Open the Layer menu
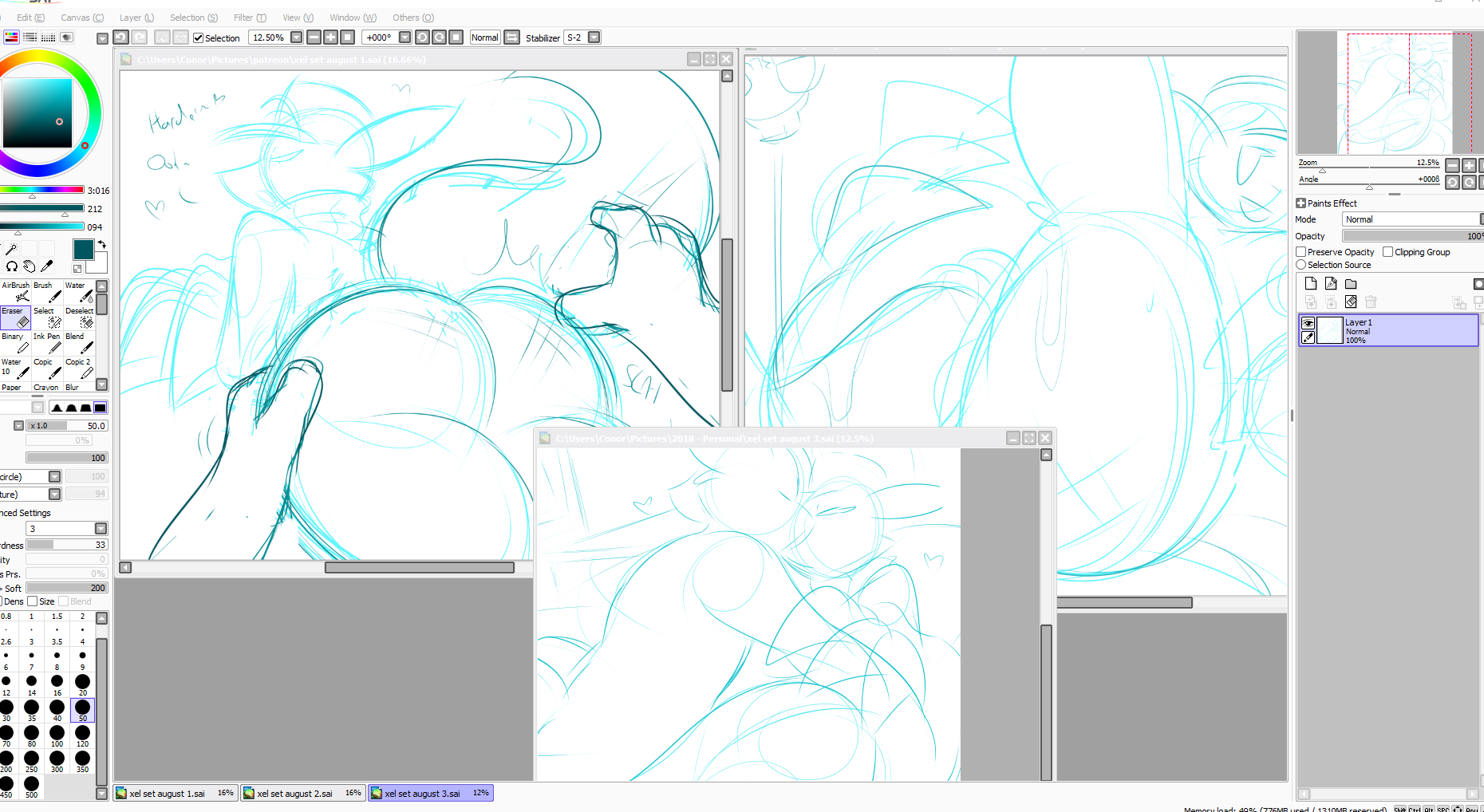 click(136, 18)
